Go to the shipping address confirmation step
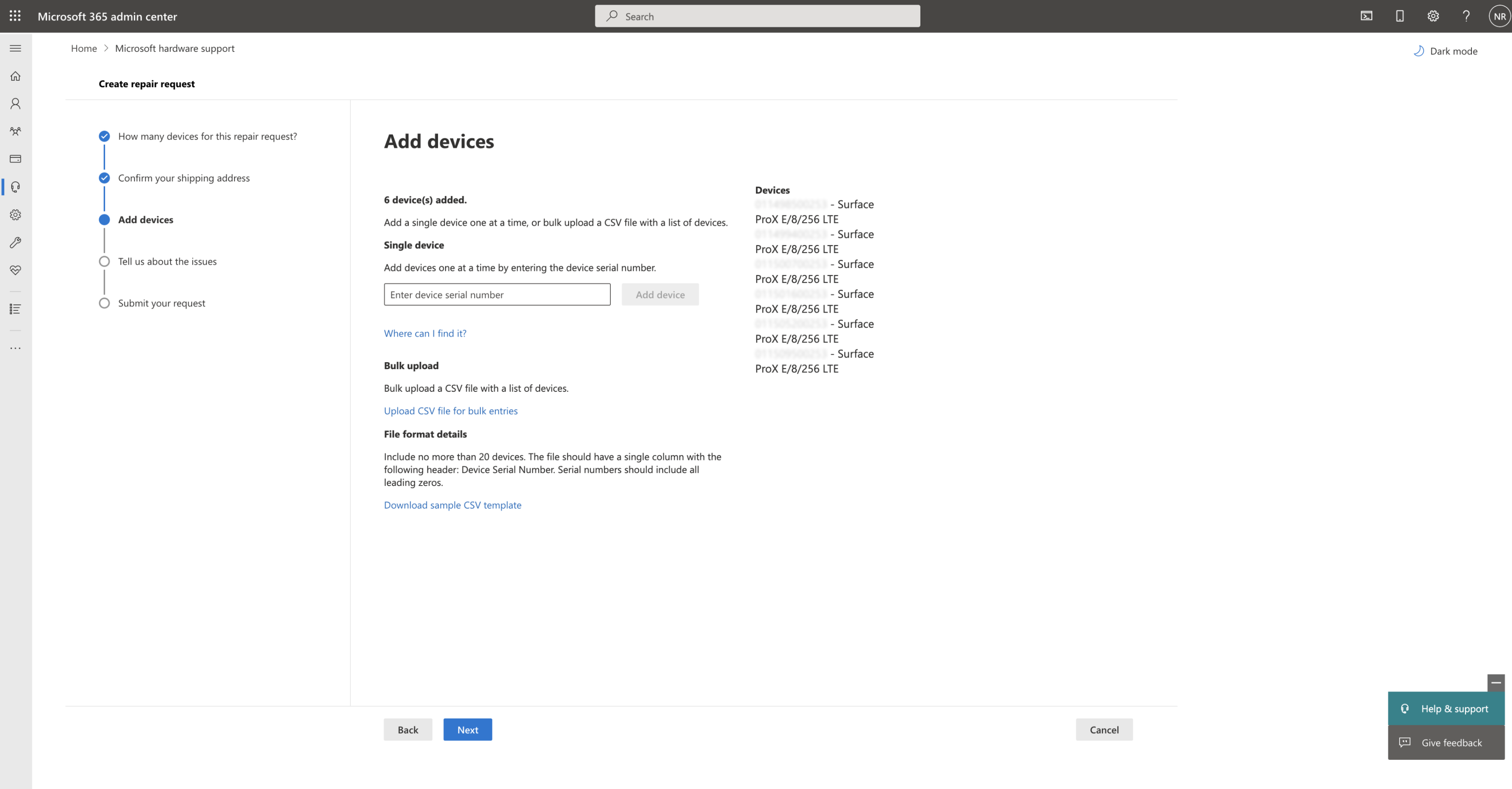Viewport: 1512px width, 789px height. (x=183, y=178)
